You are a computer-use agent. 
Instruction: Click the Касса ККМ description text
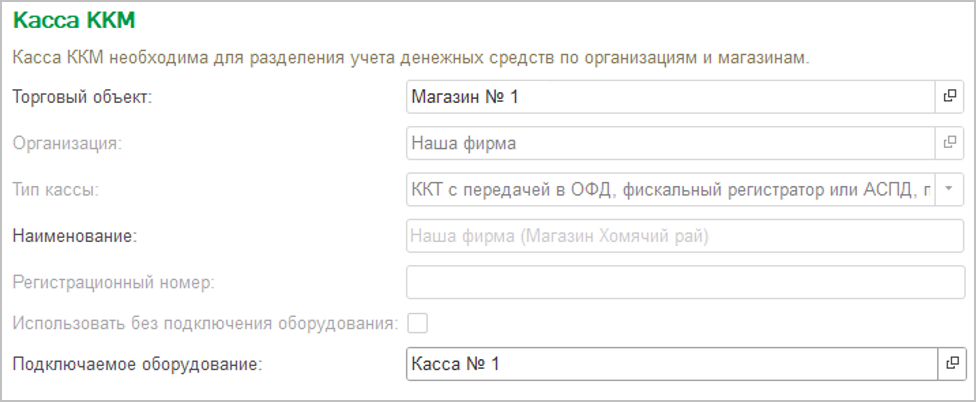pos(410,58)
